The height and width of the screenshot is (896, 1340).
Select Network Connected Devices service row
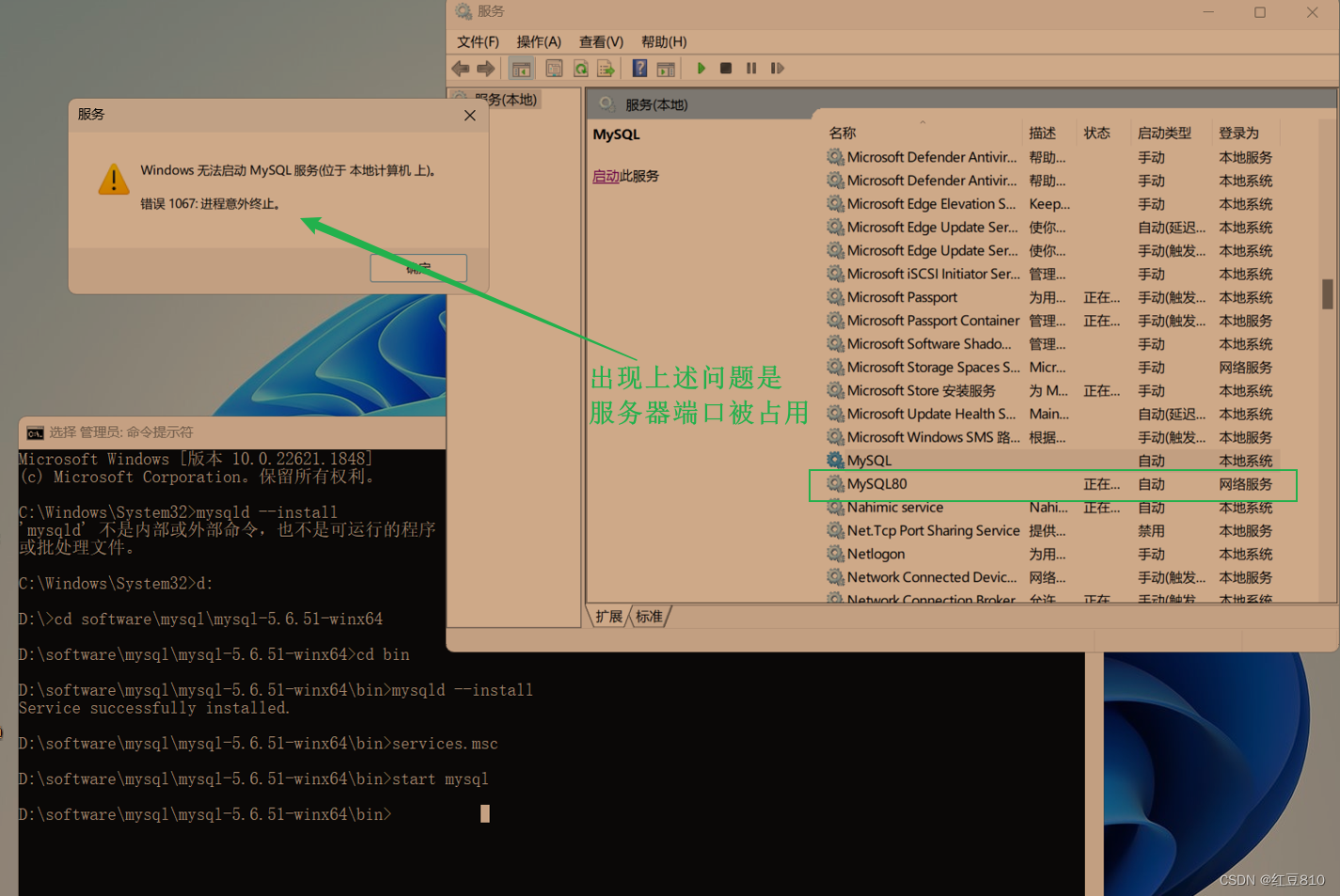pyautogui.click(x=1051, y=577)
